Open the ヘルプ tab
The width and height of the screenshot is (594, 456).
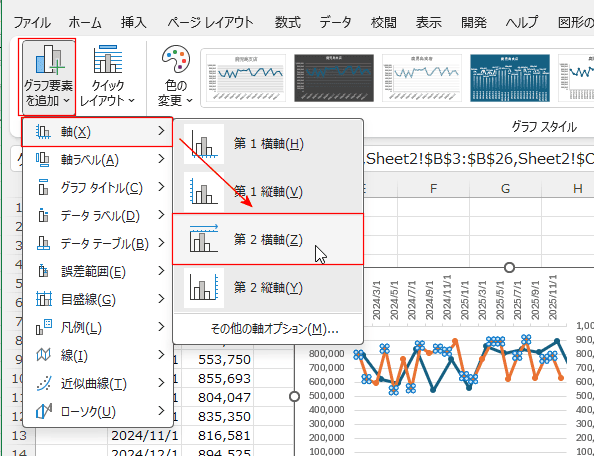pos(522,23)
